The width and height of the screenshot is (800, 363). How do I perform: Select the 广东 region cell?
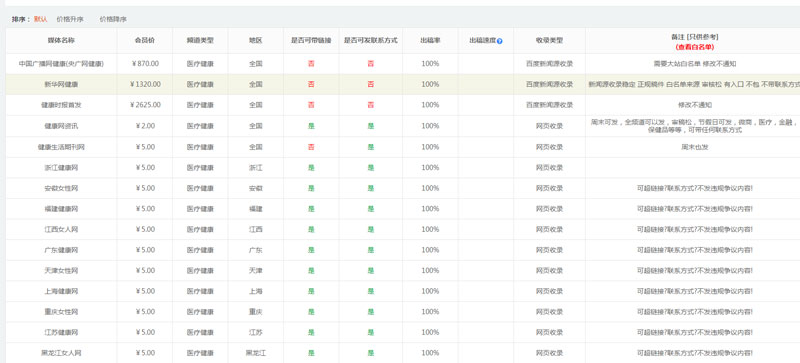tap(256, 250)
